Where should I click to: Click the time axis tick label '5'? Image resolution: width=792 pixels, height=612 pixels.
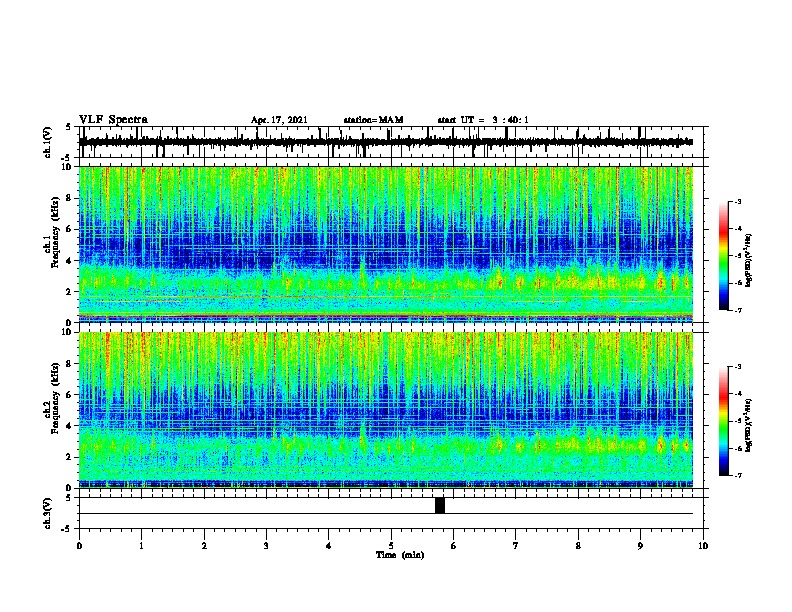point(391,545)
